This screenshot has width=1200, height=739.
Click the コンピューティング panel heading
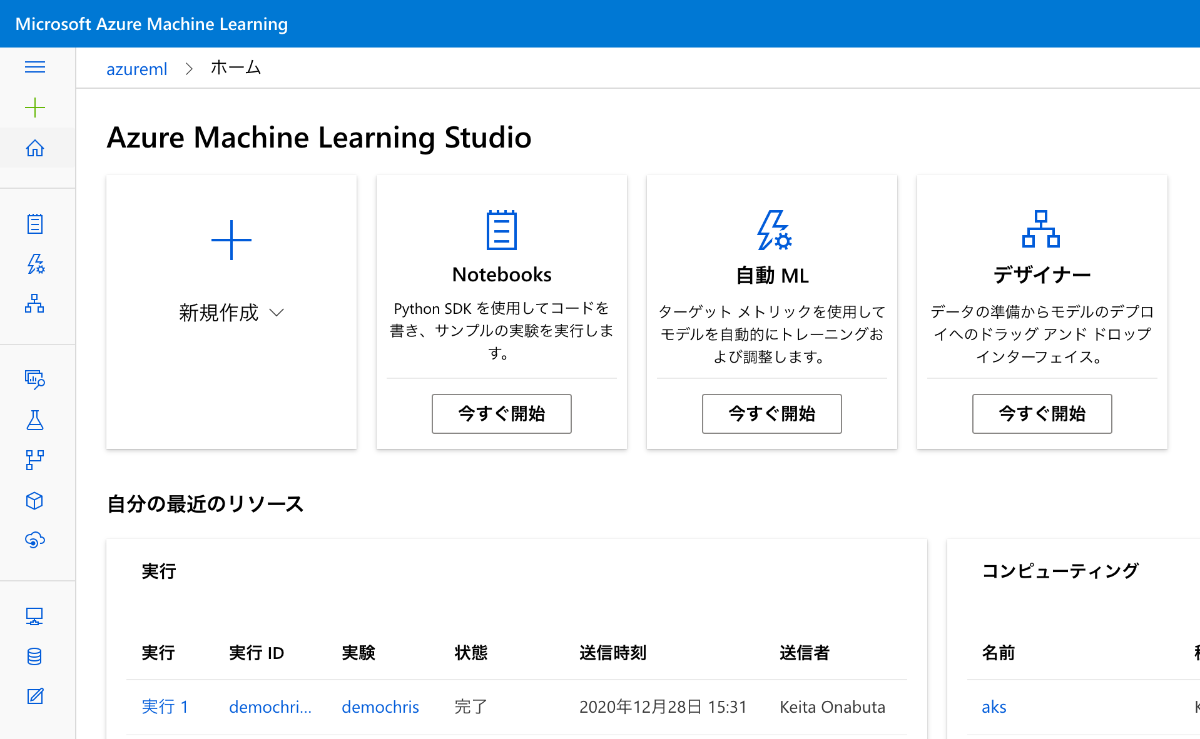tap(1060, 571)
